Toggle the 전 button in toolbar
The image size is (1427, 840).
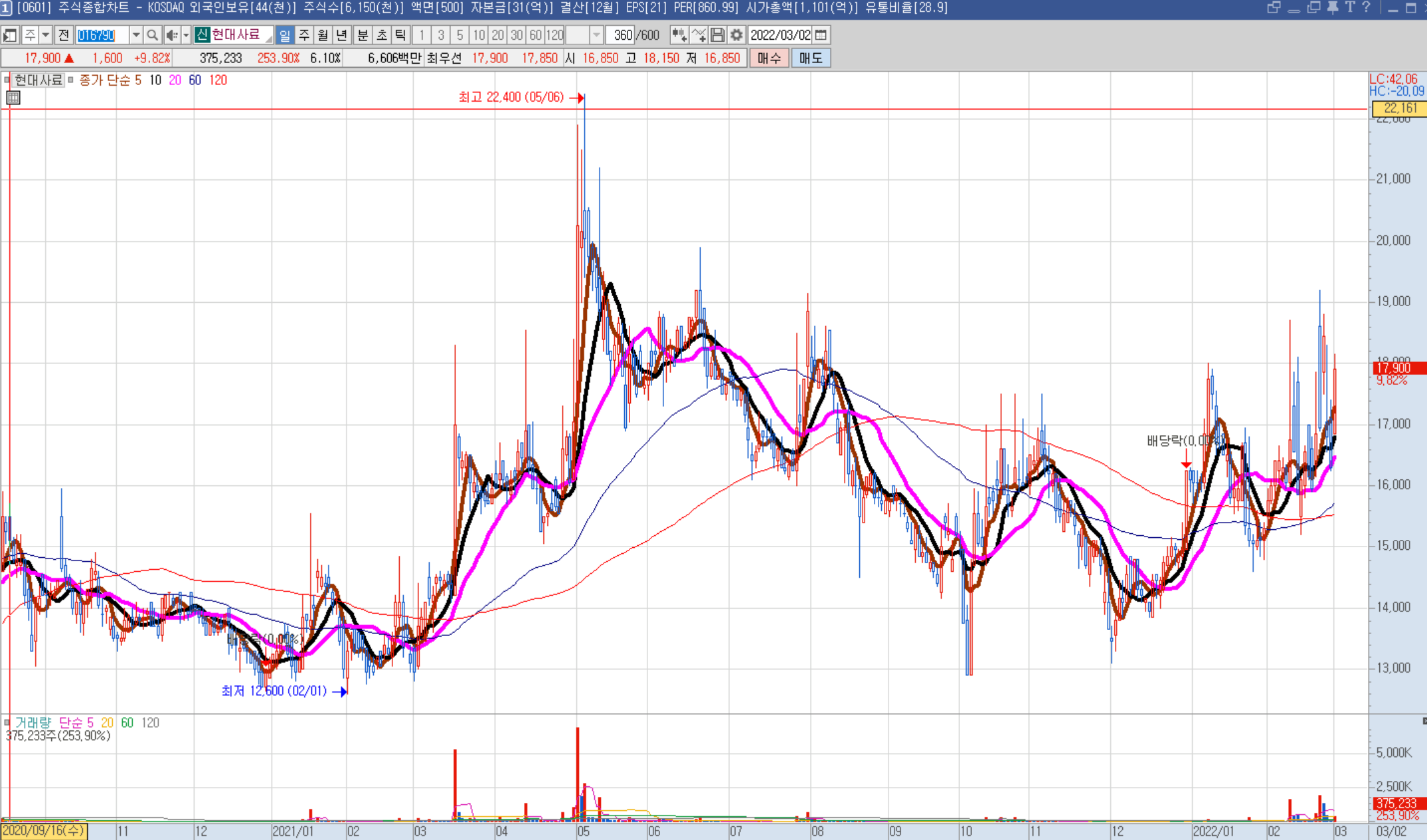[64, 35]
